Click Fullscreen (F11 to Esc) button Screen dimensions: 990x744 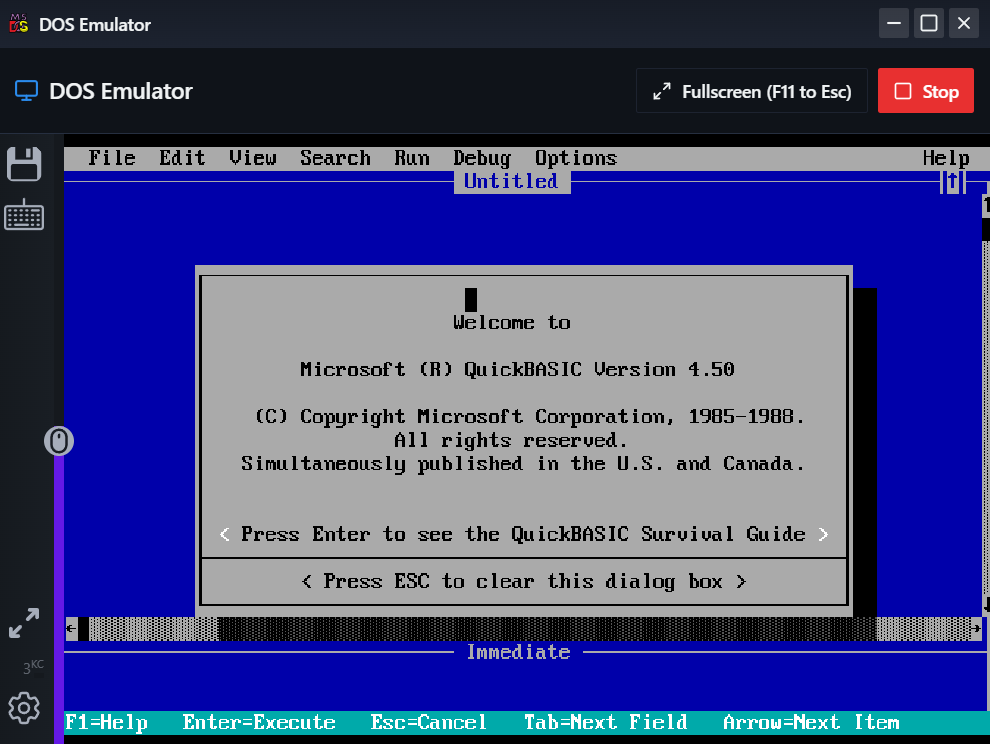click(752, 91)
